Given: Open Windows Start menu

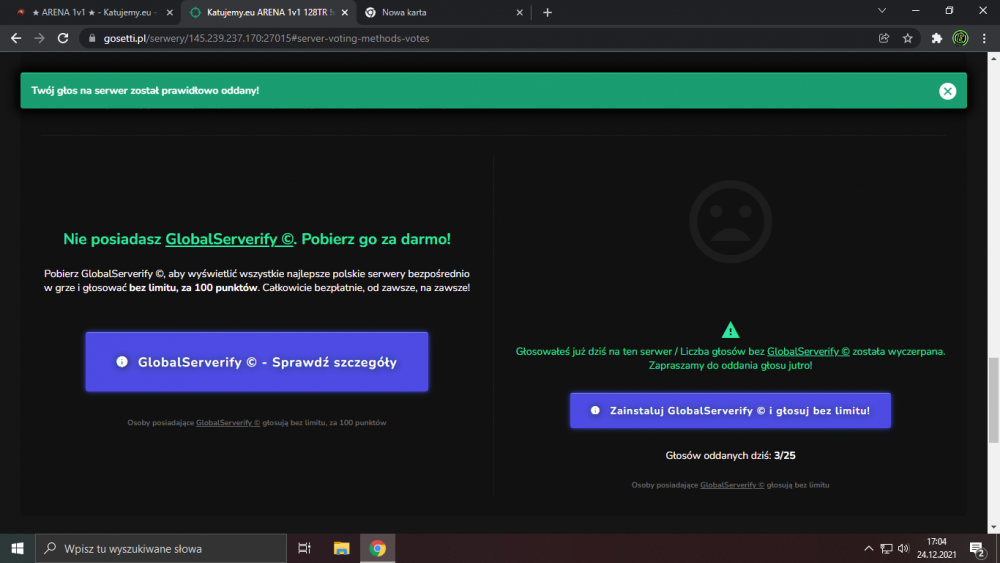Looking at the screenshot, I should [17, 548].
